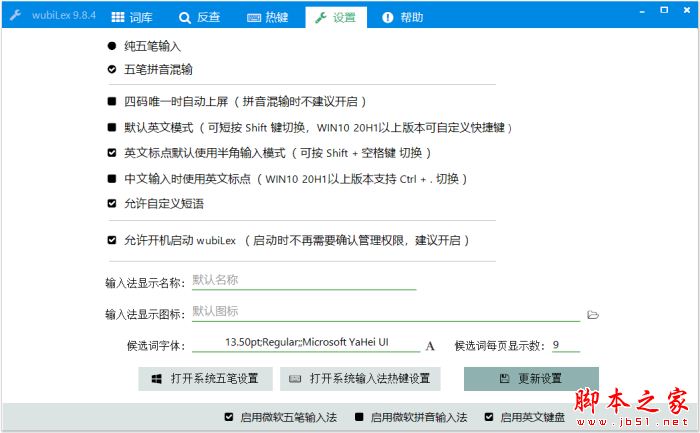Toggle 启用微软五笔输入法 checkbox
The width and height of the screenshot is (700, 433).
[x=229, y=417]
